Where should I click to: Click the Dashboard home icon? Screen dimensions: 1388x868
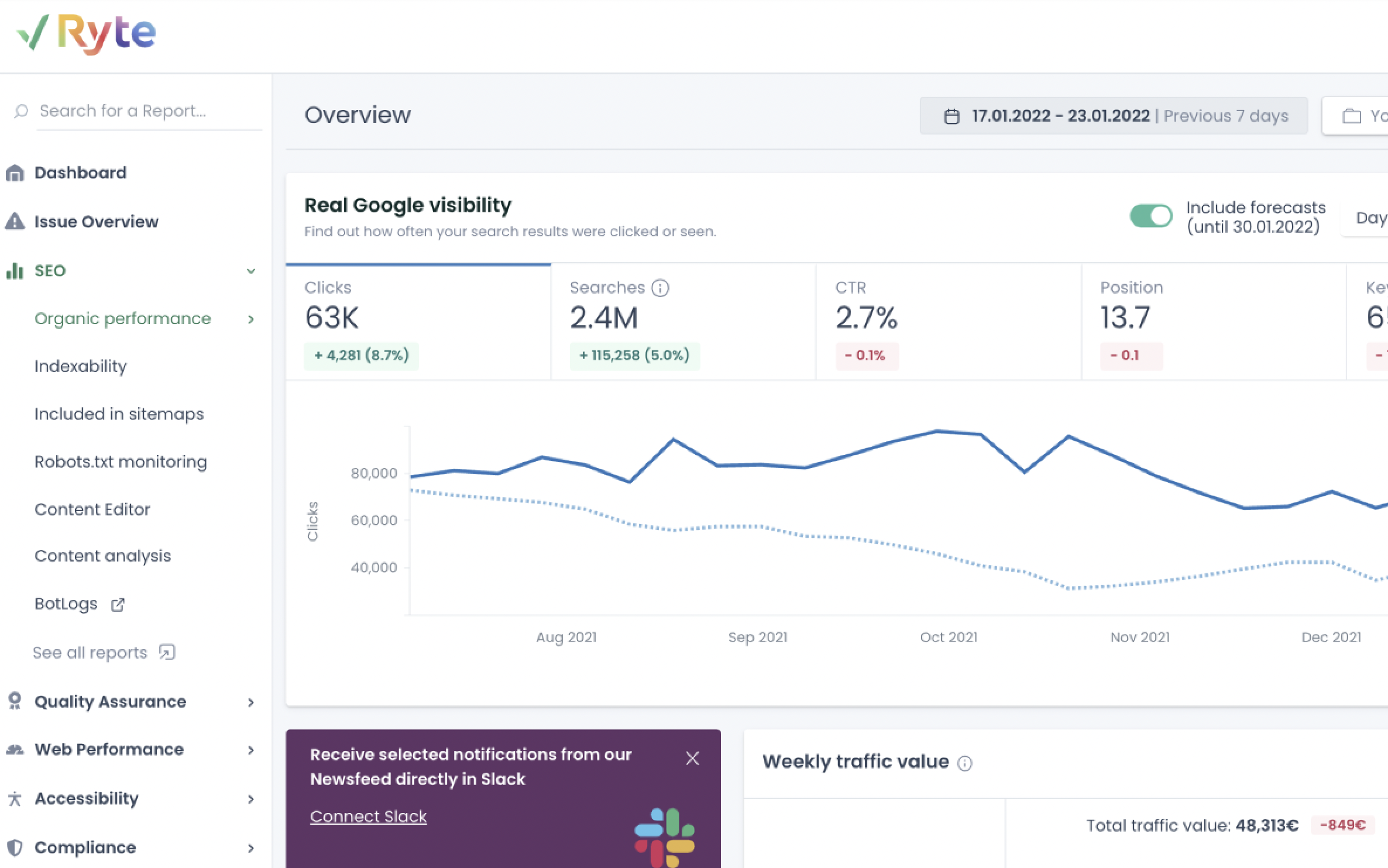coord(15,173)
